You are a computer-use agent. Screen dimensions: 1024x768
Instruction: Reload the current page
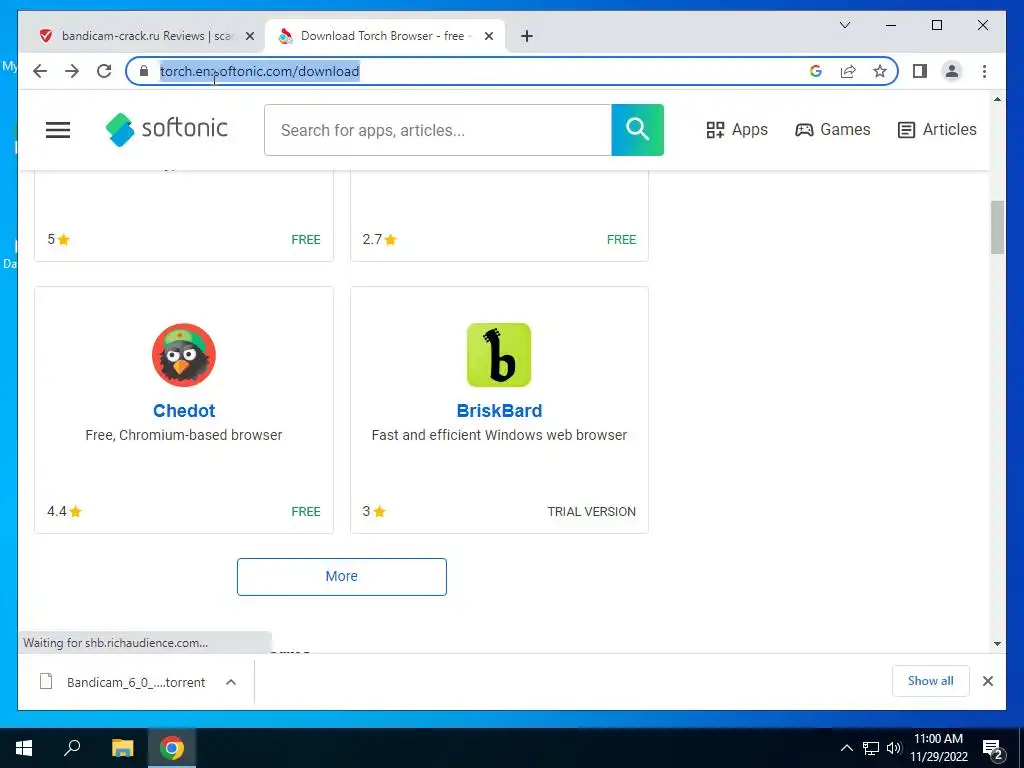(104, 71)
